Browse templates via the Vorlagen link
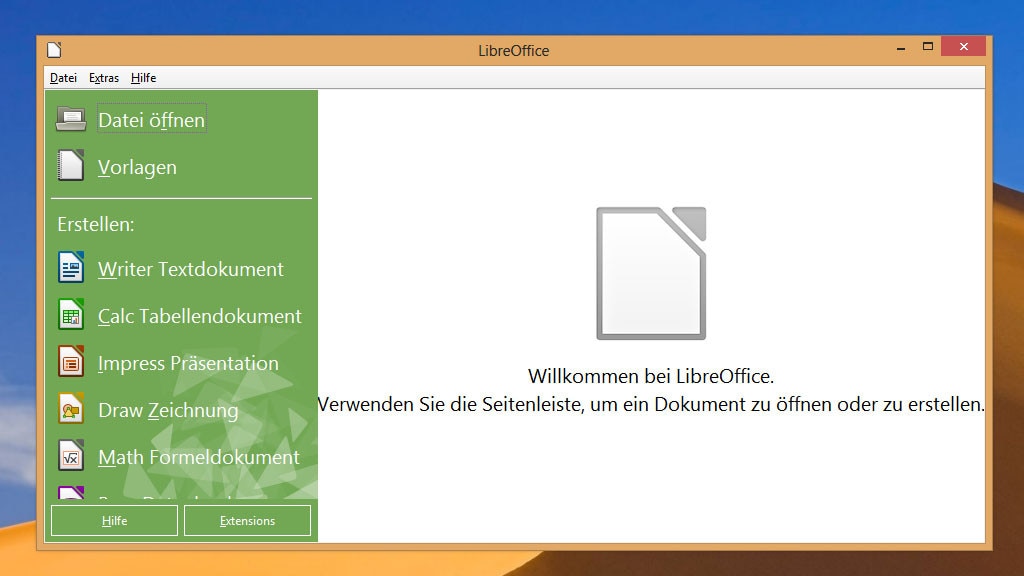This screenshot has height=576, width=1024. coord(137,167)
